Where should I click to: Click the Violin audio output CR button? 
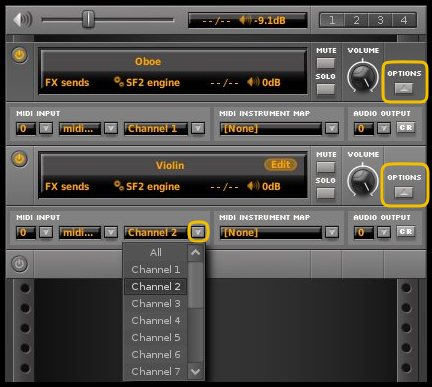[x=406, y=232]
